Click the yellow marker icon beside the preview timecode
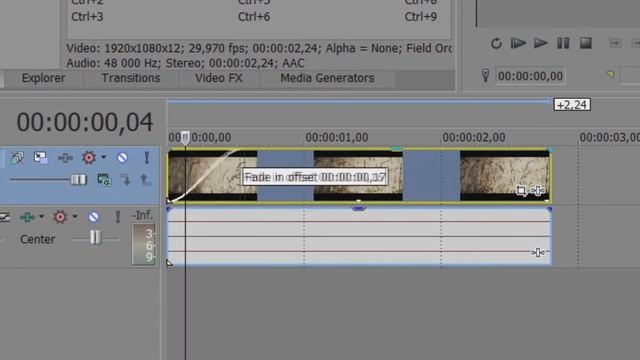The height and width of the screenshot is (360, 640). point(611,75)
